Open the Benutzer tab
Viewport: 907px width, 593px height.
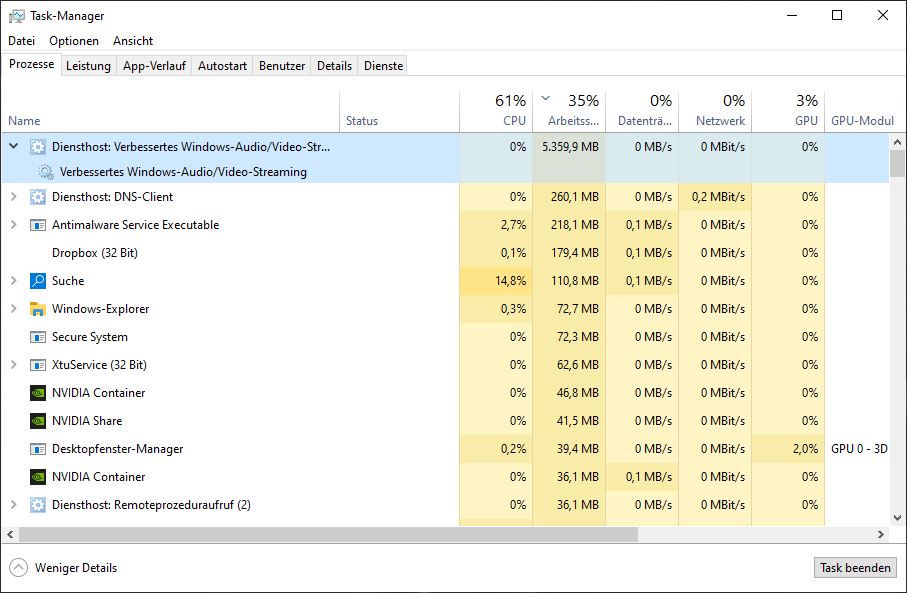[282, 66]
